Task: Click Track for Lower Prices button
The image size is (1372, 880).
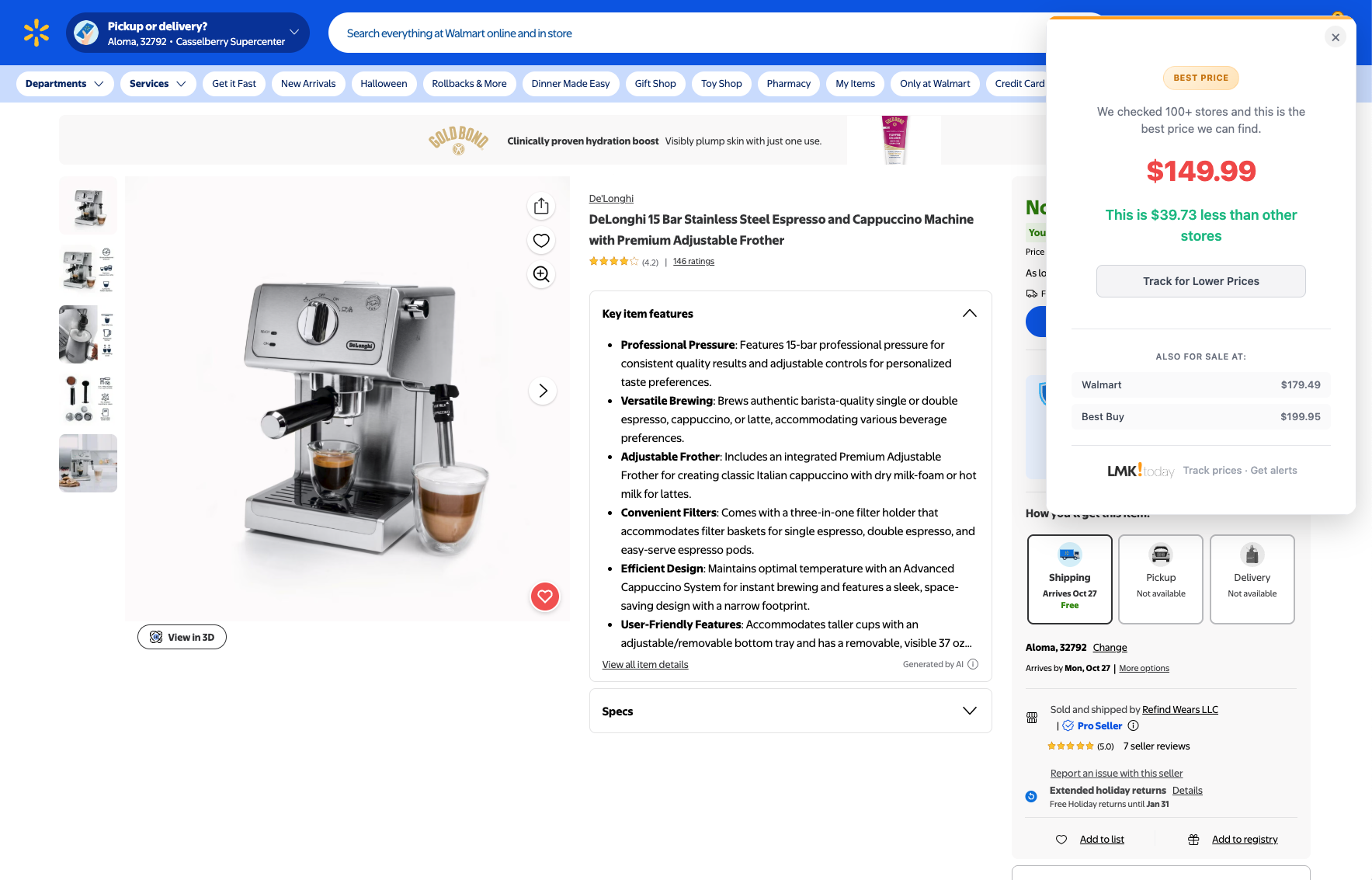Action: click(1200, 281)
